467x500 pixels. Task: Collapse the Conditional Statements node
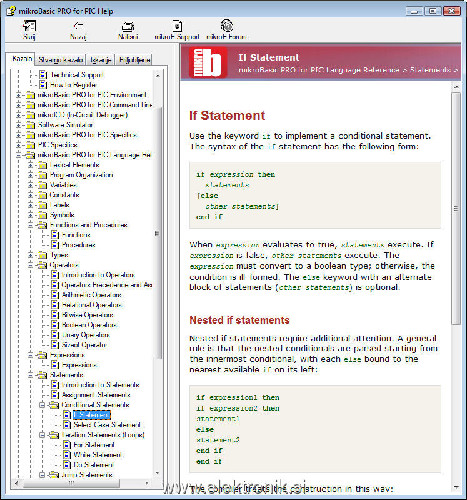(42, 405)
